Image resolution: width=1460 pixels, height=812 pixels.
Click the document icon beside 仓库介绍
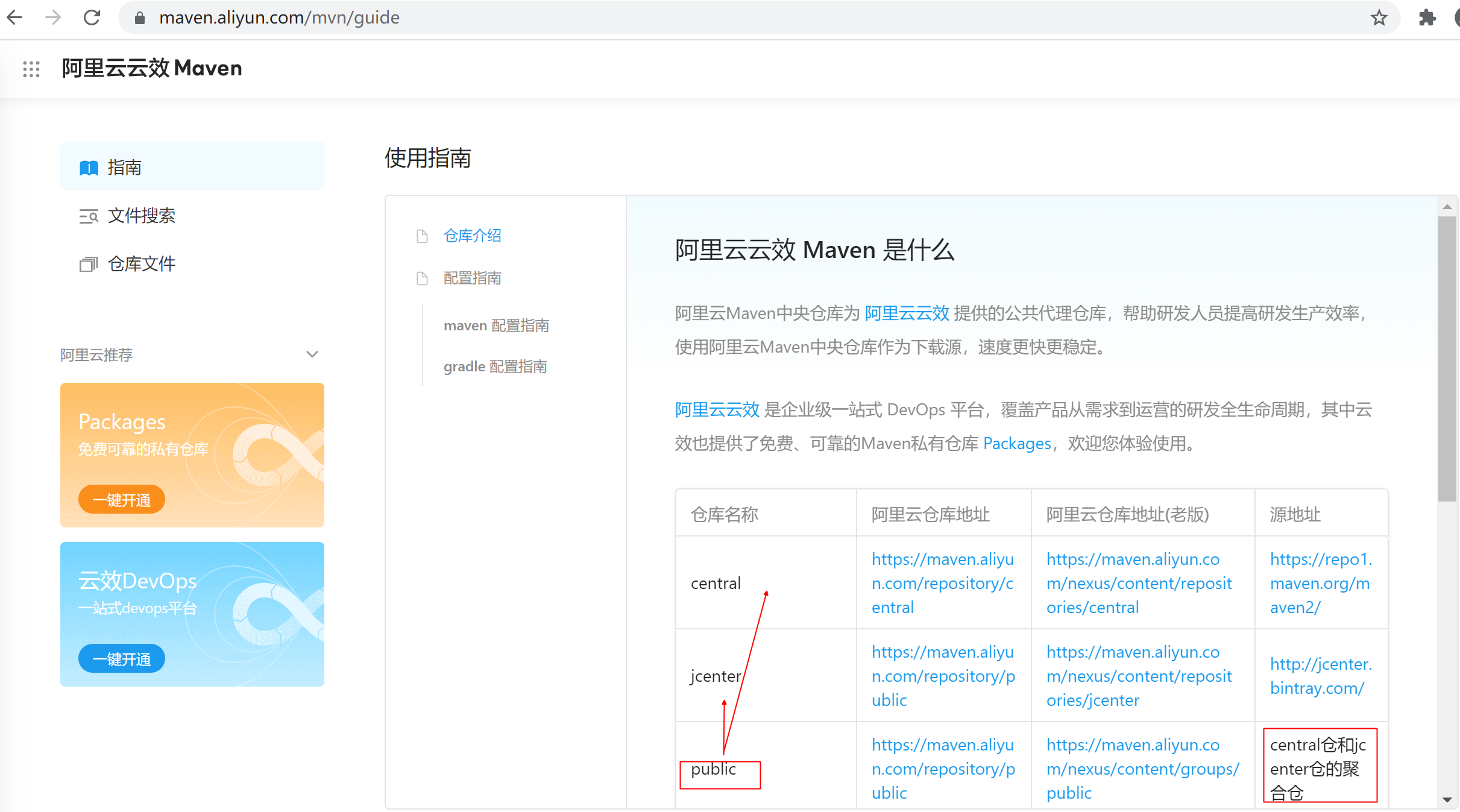tap(422, 236)
